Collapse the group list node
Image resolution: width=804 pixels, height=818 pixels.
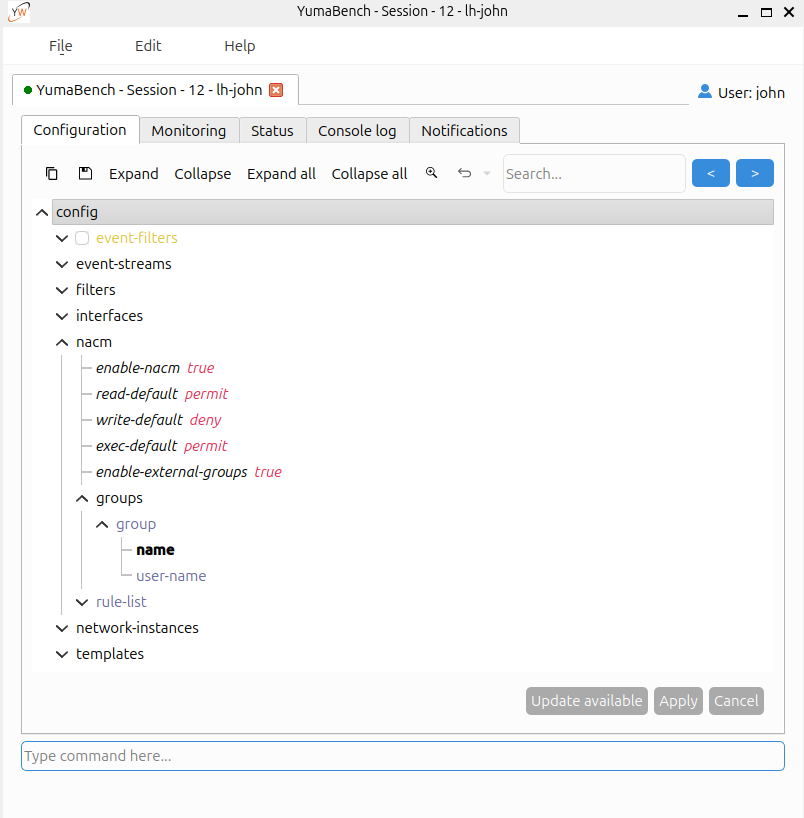102,524
